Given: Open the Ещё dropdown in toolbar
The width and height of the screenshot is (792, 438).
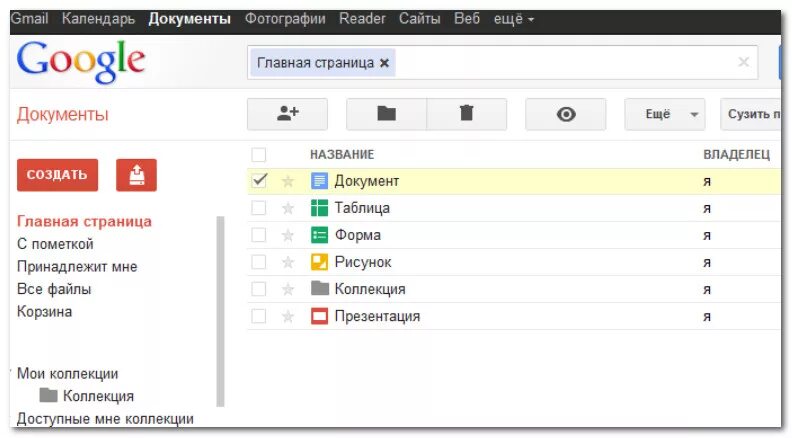Looking at the screenshot, I should [x=665, y=114].
